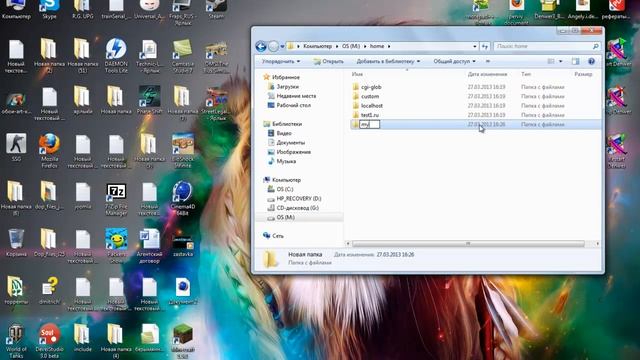
Task: Select 'Избранное' in the navigation pane
Action: coord(286,77)
